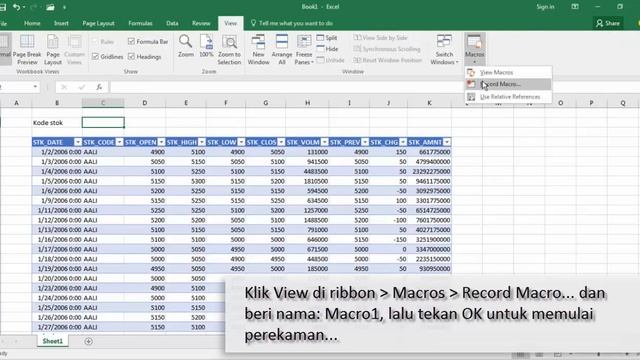Choose Use Relative References menu item
This screenshot has width=640, height=360.
tap(508, 97)
